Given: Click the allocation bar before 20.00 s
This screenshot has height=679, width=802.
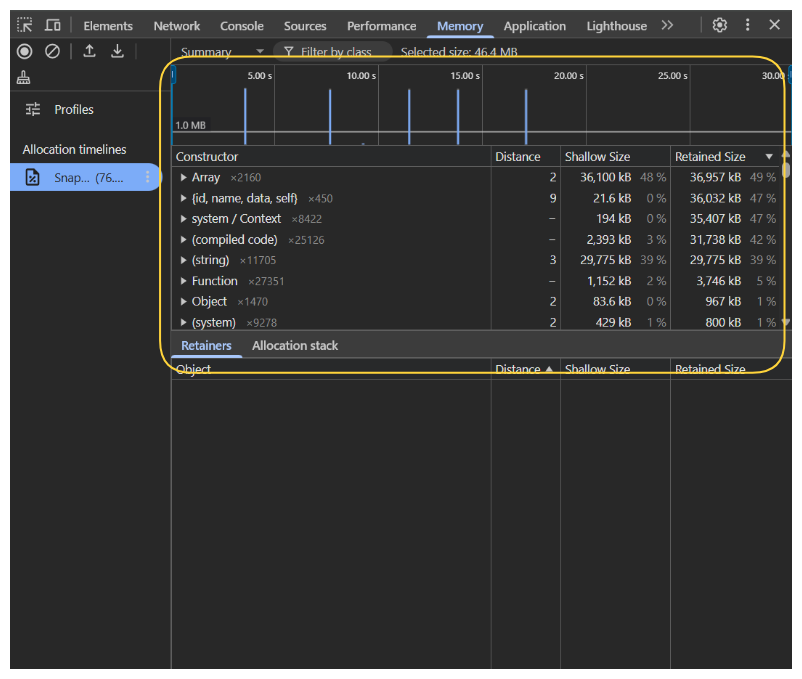Looking at the screenshot, I should click(x=526, y=117).
